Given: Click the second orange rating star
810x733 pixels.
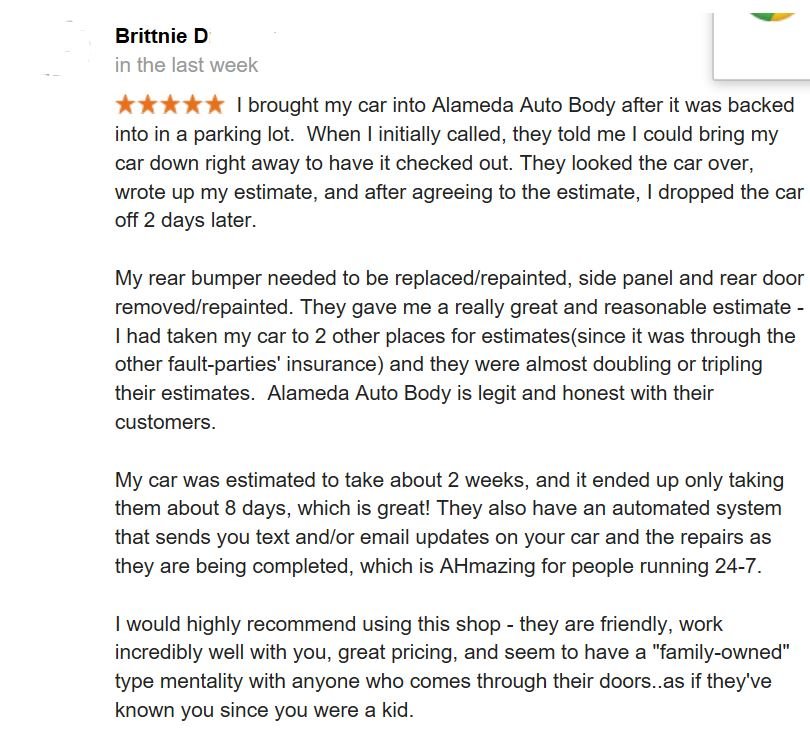Looking at the screenshot, I should click(148, 104).
